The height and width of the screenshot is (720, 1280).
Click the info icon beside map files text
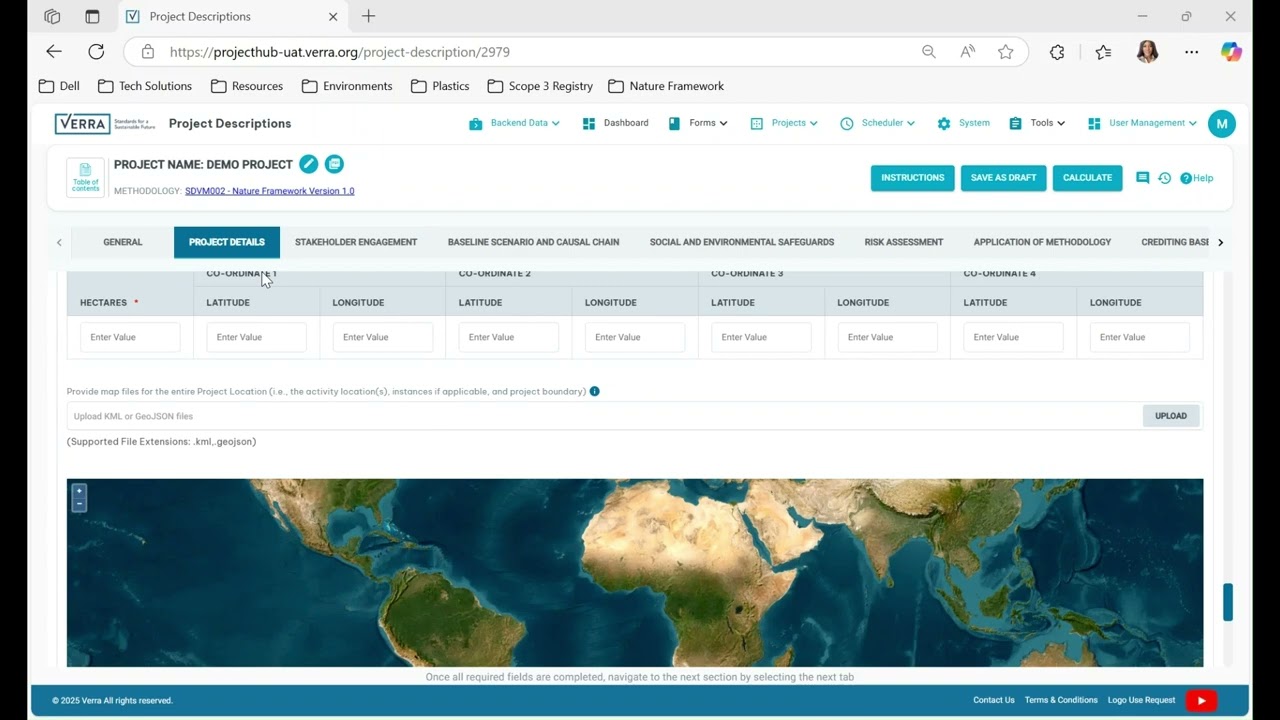595,391
